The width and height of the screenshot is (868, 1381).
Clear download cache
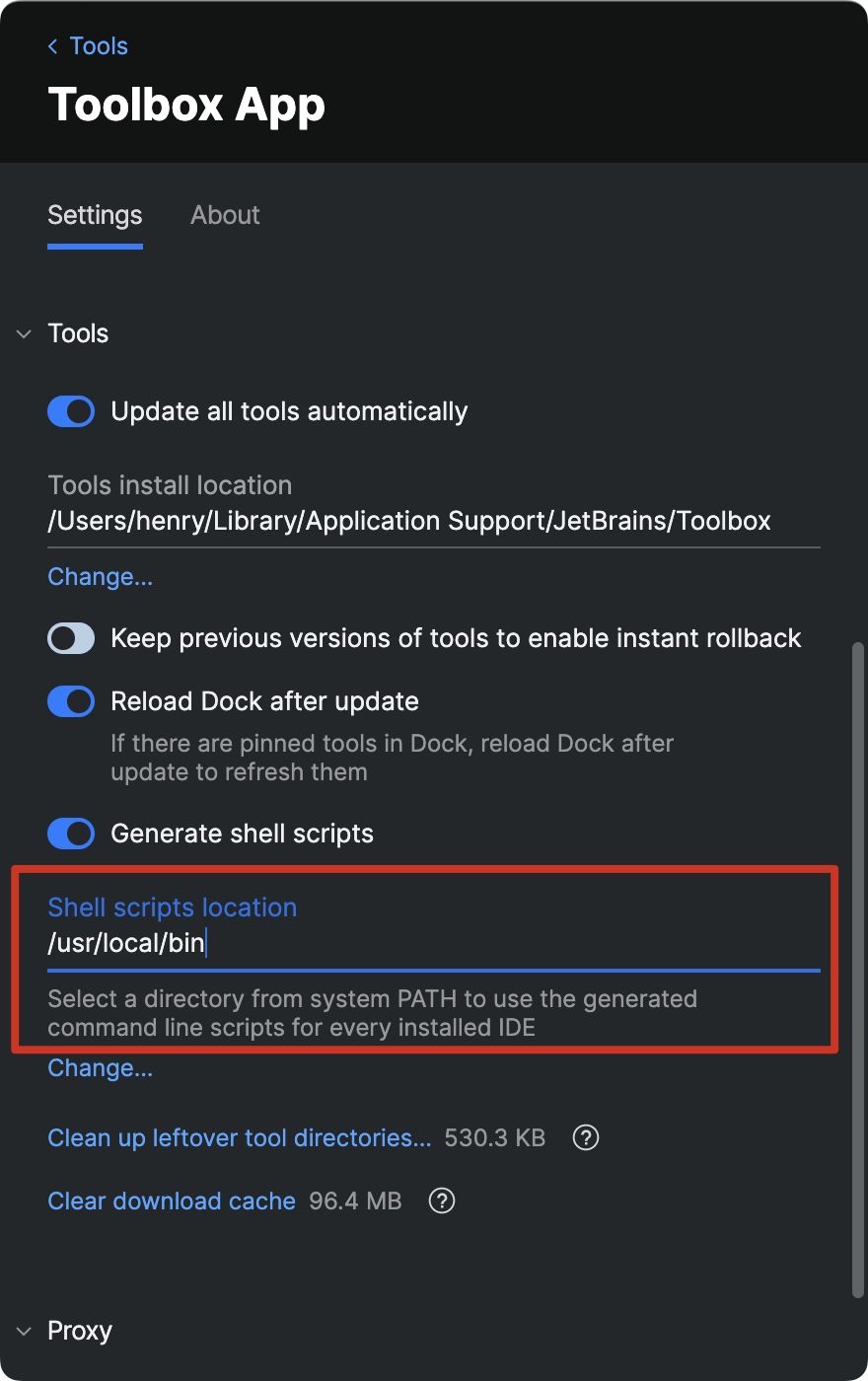coord(172,1200)
